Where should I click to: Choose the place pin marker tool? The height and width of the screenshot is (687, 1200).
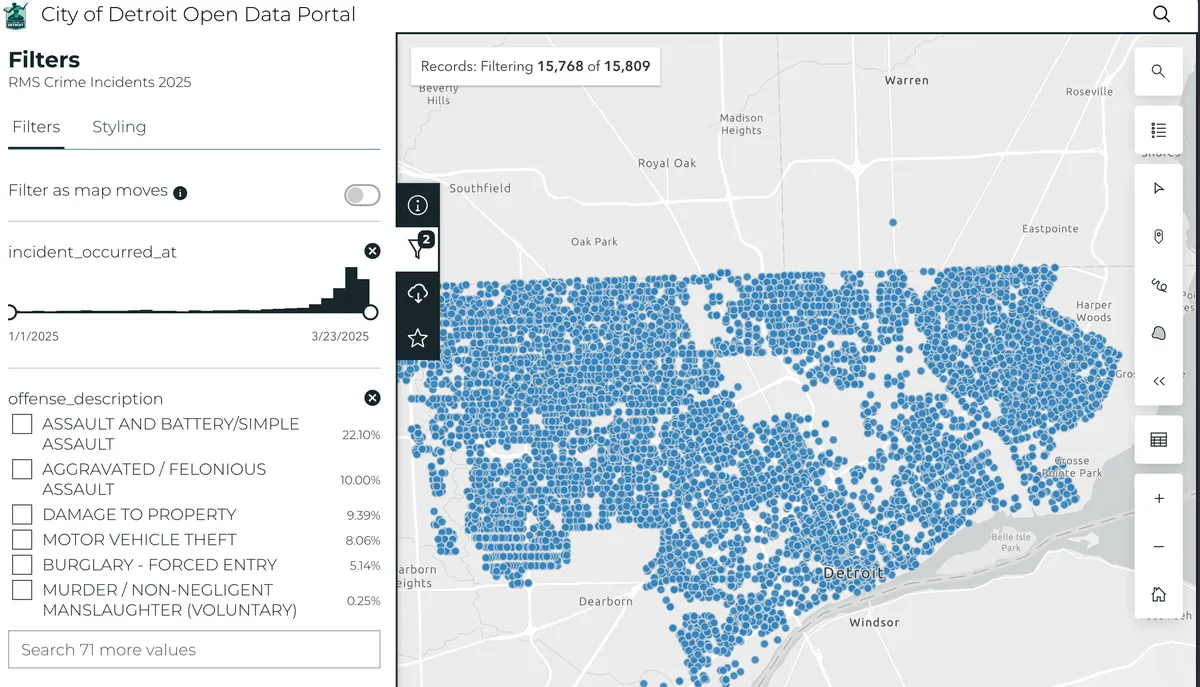[1159, 237]
